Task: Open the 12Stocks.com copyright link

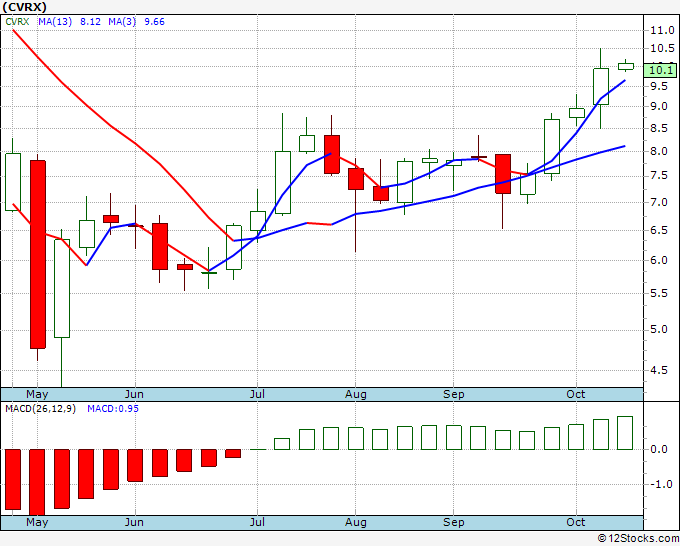Action: (x=638, y=538)
